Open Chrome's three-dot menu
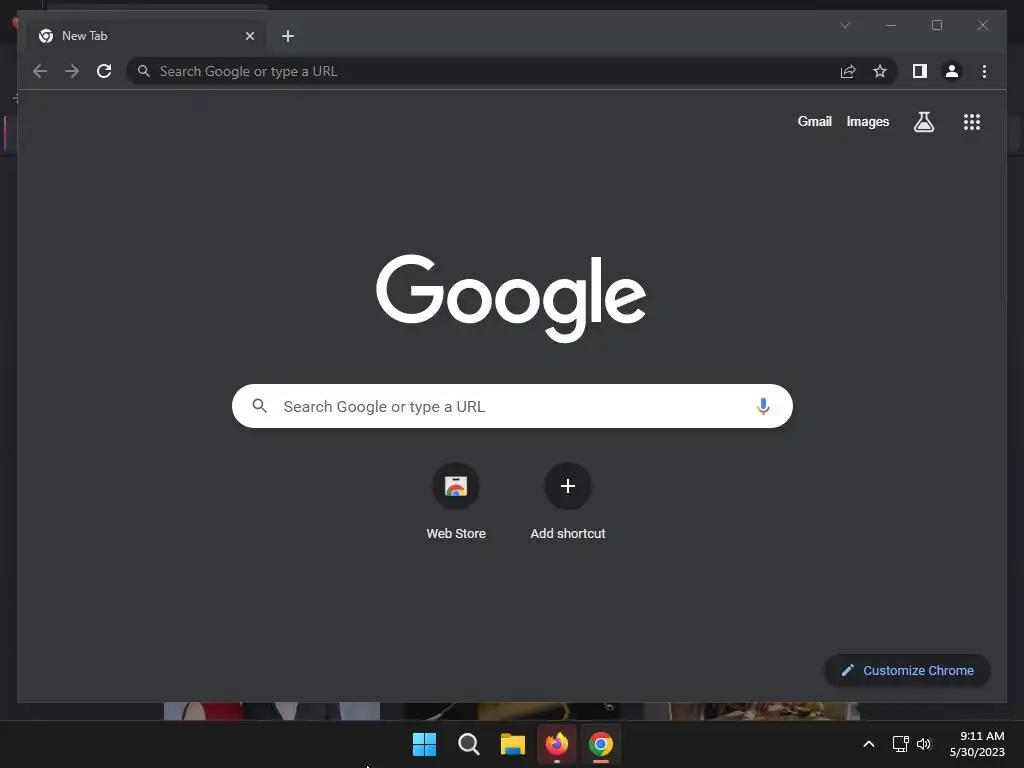This screenshot has width=1024, height=768. coord(984,71)
